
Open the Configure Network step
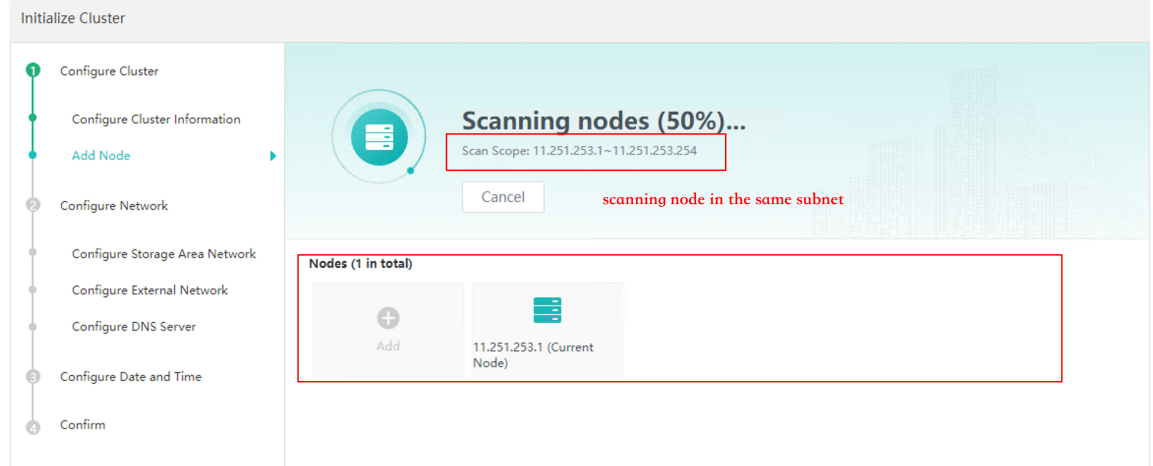[114, 206]
